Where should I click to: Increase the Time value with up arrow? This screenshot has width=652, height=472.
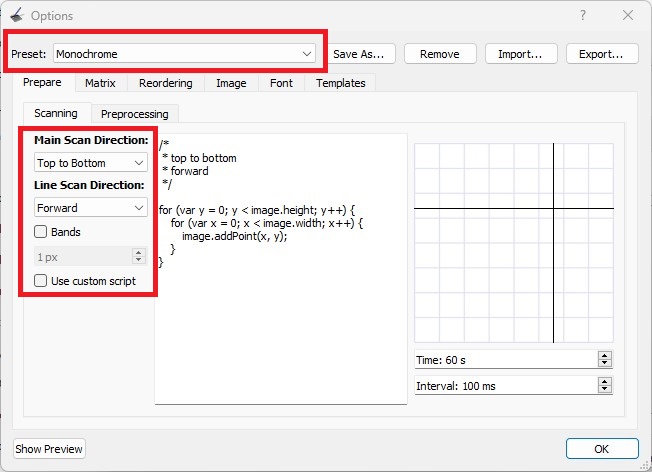click(x=603, y=355)
